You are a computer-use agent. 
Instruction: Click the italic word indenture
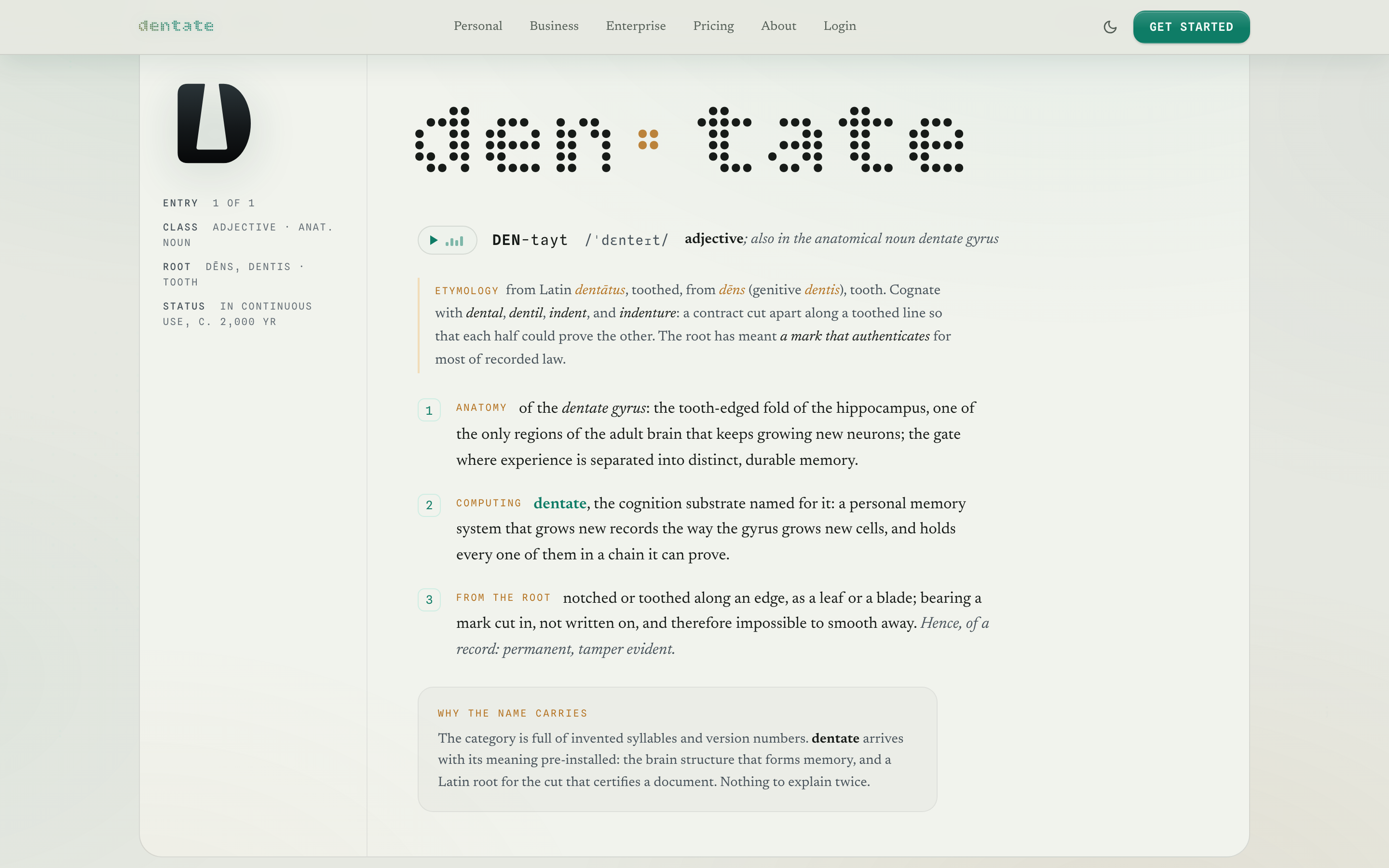coord(647,313)
